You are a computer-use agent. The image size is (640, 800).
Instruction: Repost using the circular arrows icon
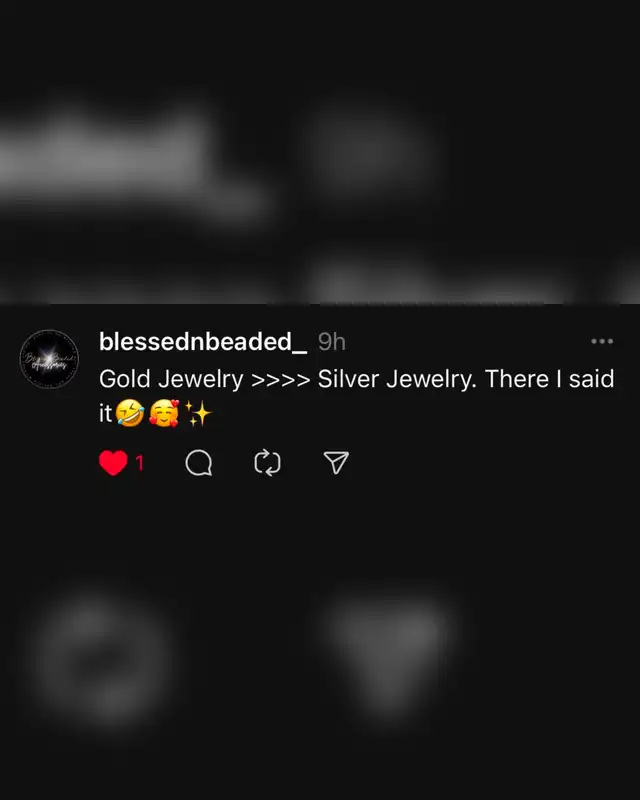(x=267, y=463)
